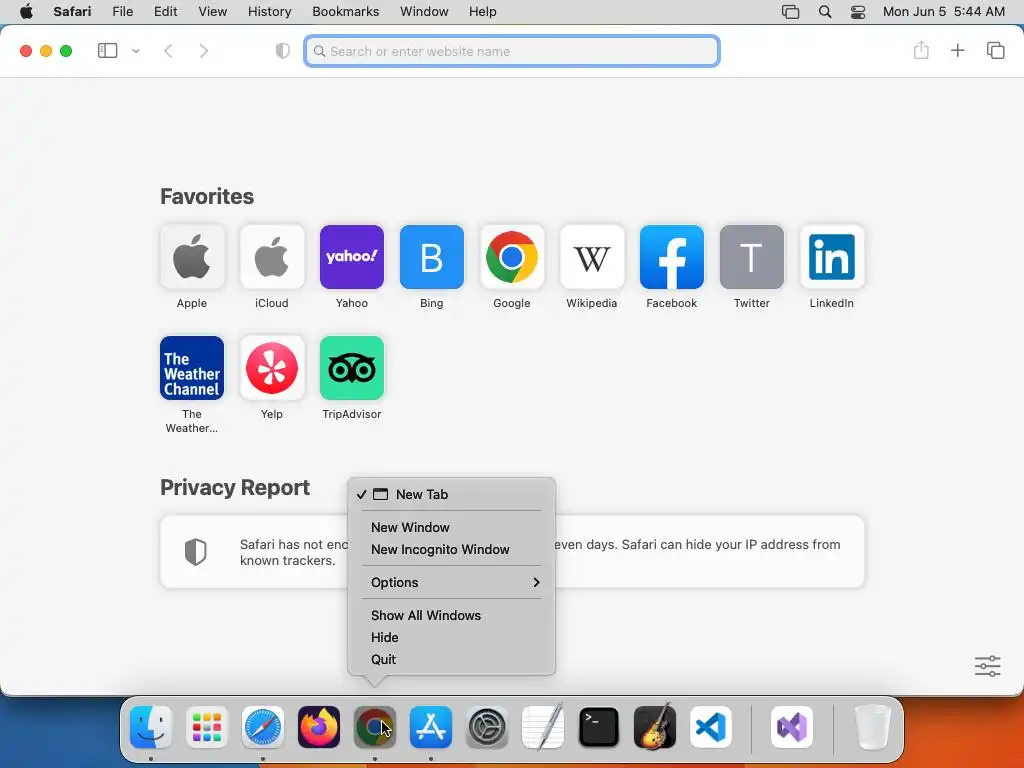Open the Facebook favorite

click(x=672, y=257)
